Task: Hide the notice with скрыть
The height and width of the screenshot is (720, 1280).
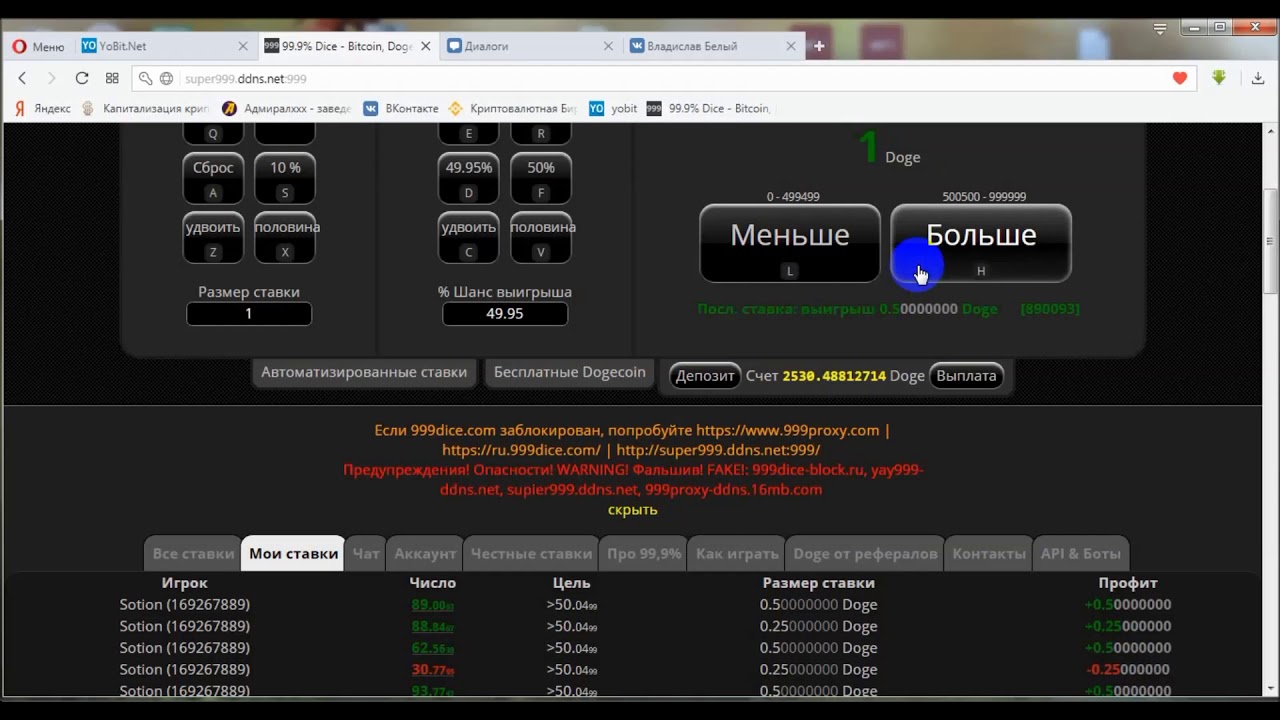Action: (x=633, y=510)
